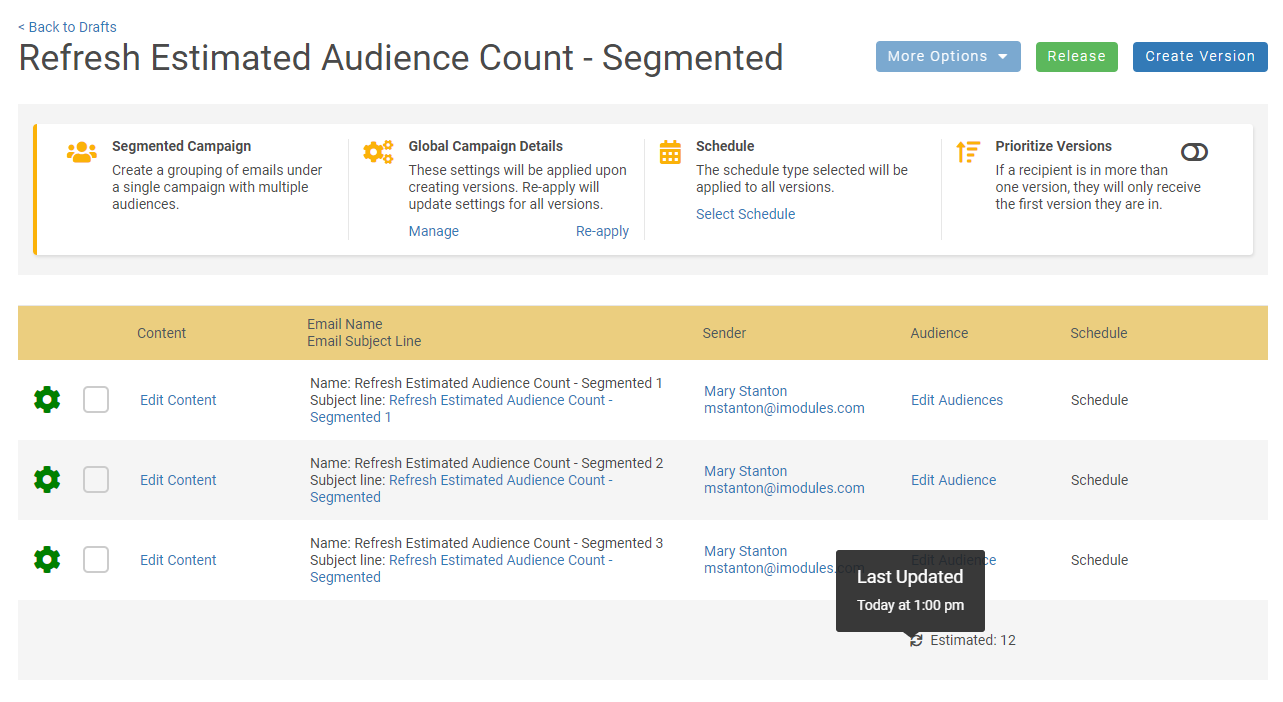Click the refresh icon beside Estimated count
The image size is (1283, 702).
coord(916,641)
